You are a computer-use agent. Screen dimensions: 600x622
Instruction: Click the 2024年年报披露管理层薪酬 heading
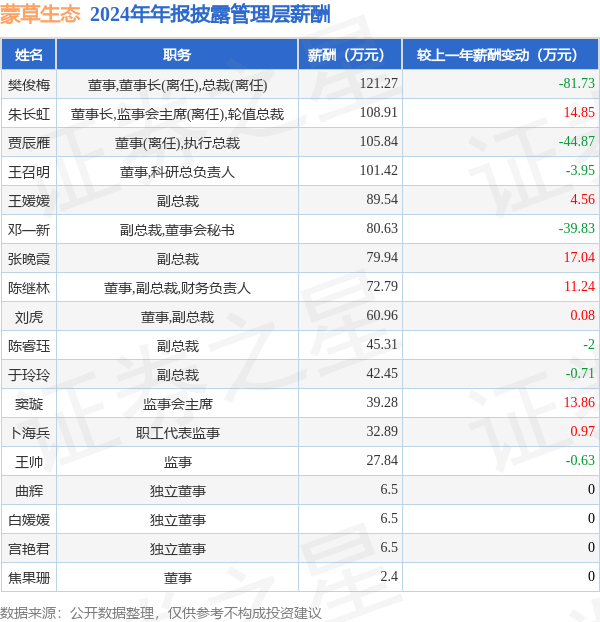point(210,15)
